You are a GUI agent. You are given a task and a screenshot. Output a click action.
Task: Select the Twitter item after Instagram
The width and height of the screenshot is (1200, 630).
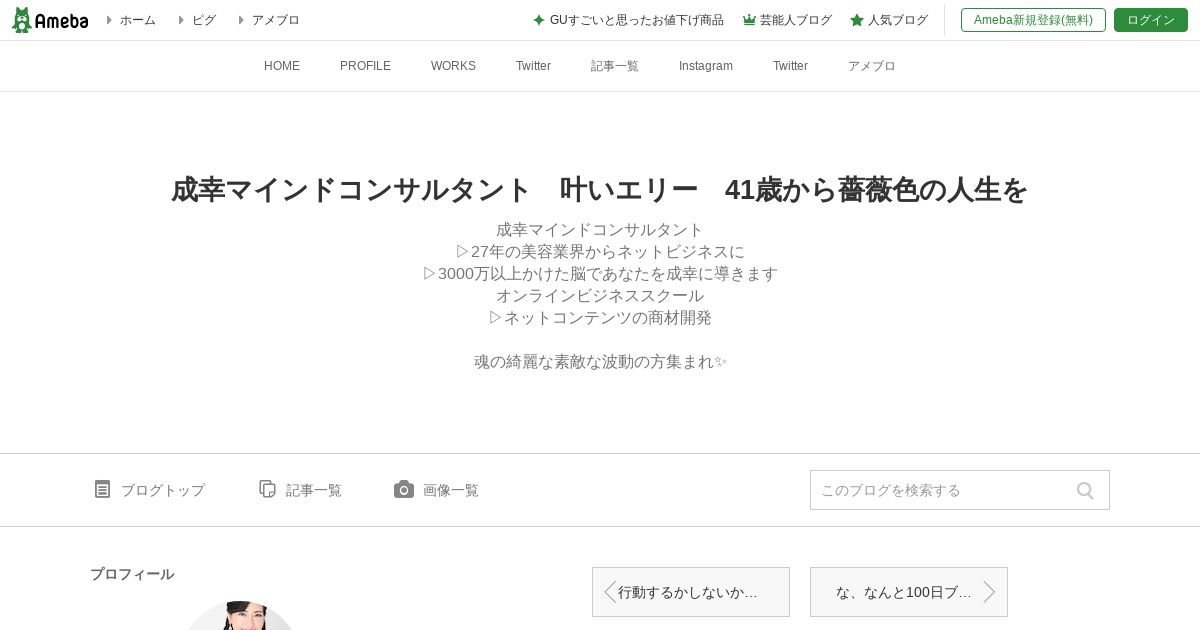click(x=790, y=66)
